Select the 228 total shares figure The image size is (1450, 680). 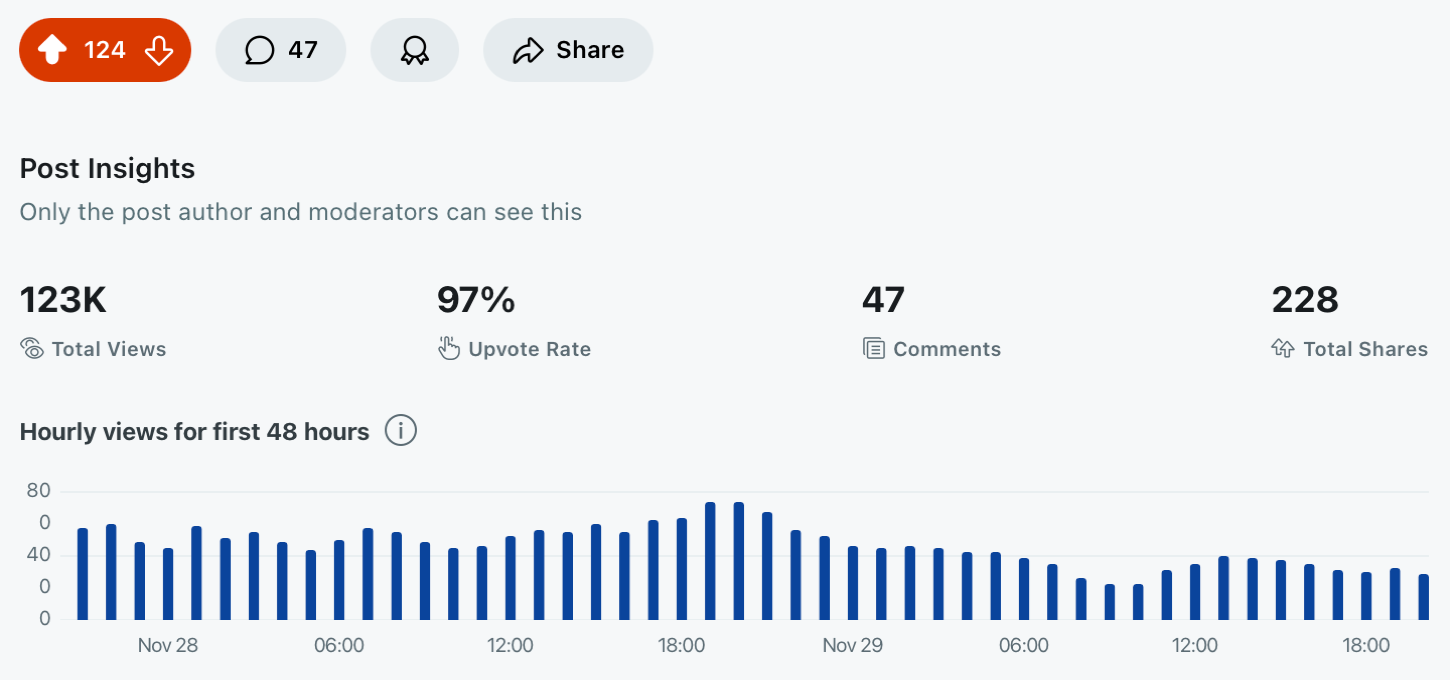(1305, 299)
